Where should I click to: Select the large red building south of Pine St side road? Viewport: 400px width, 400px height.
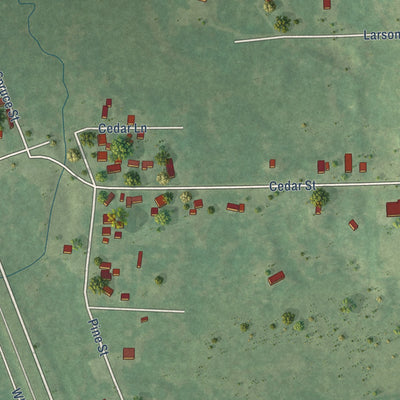pyautogui.click(x=129, y=354)
